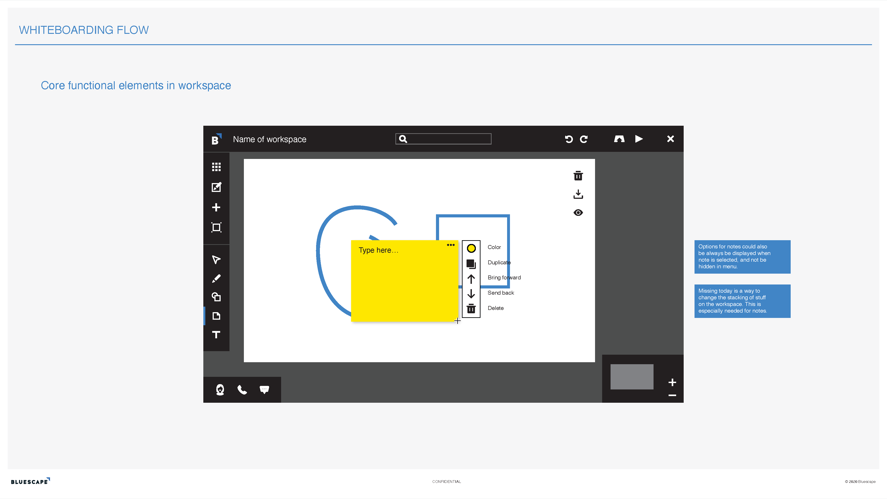Viewport: 887px width, 499px height.
Task: Select the Text tool
Action: 216,335
